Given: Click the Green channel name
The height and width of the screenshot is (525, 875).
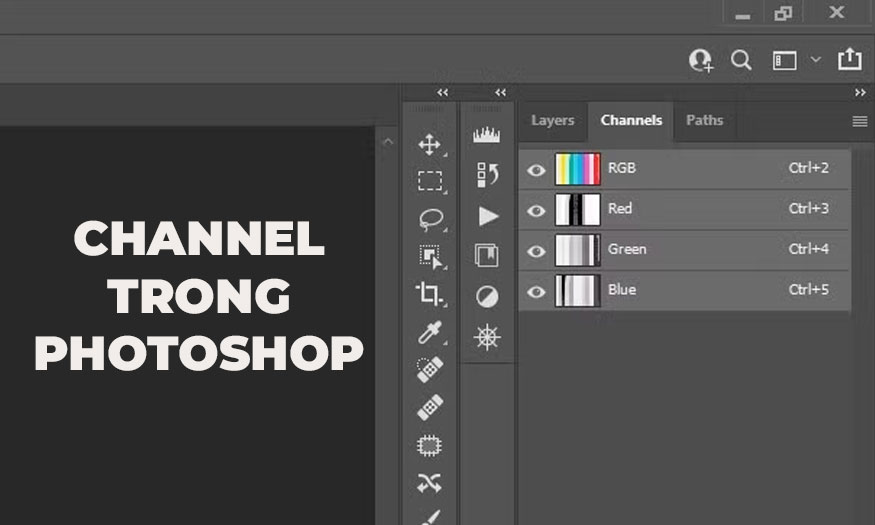Looking at the screenshot, I should 627,249.
